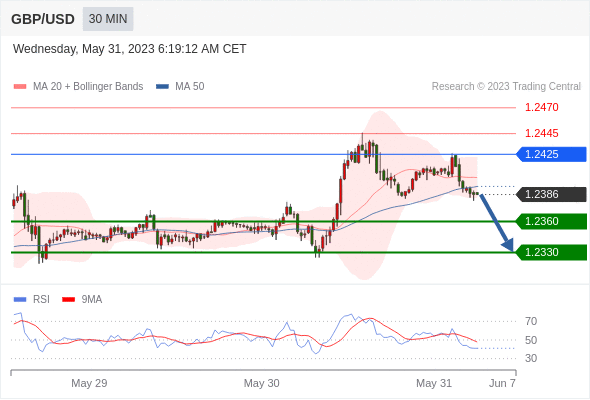This screenshot has height=400, width=590.
Task: Click the pink MA 20 legend swatch
Action: (20, 87)
